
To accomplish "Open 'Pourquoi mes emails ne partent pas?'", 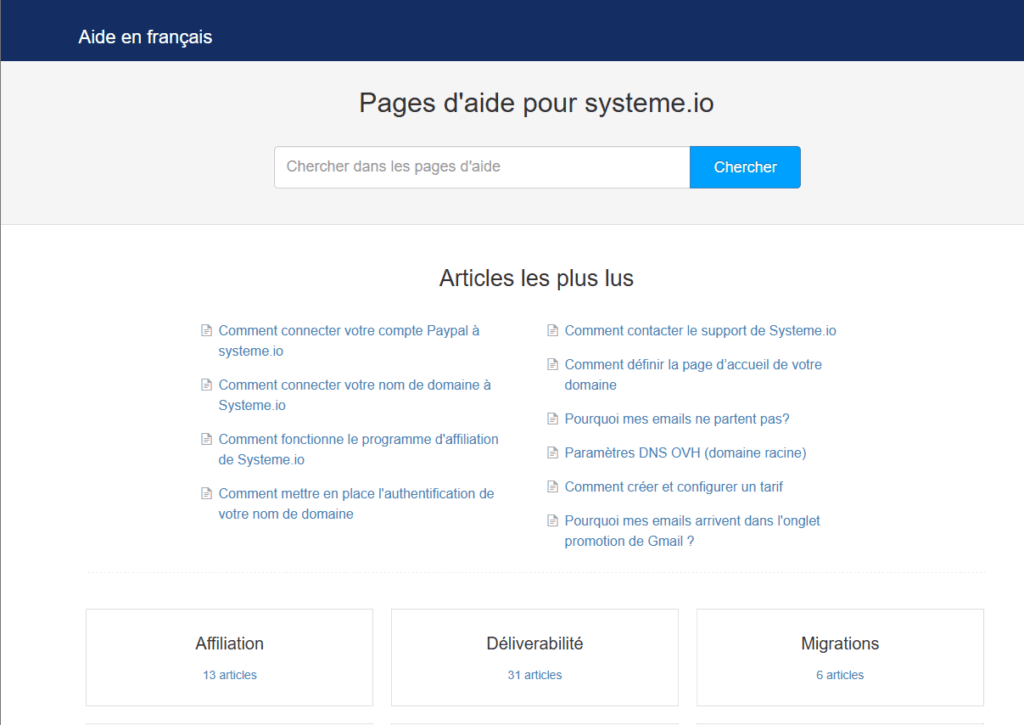I will pyautogui.click(x=677, y=419).
